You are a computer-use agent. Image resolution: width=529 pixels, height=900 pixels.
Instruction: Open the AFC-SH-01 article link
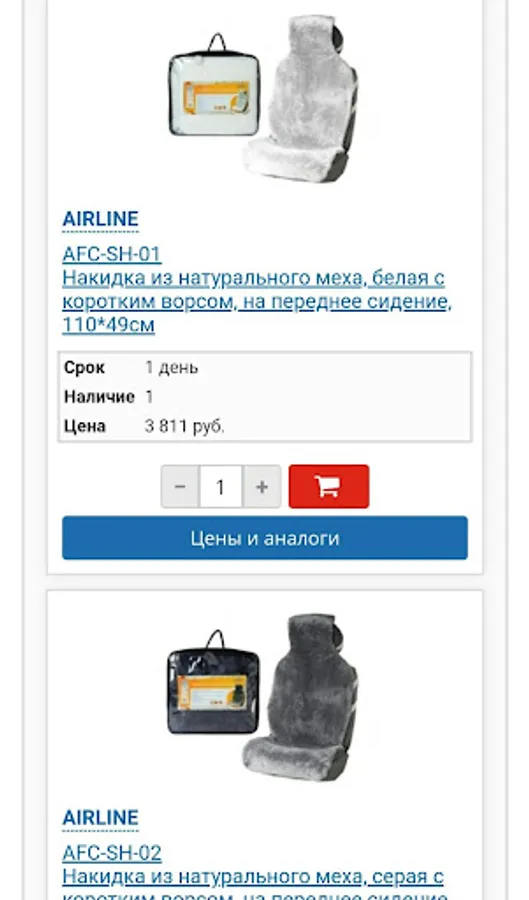click(x=112, y=254)
